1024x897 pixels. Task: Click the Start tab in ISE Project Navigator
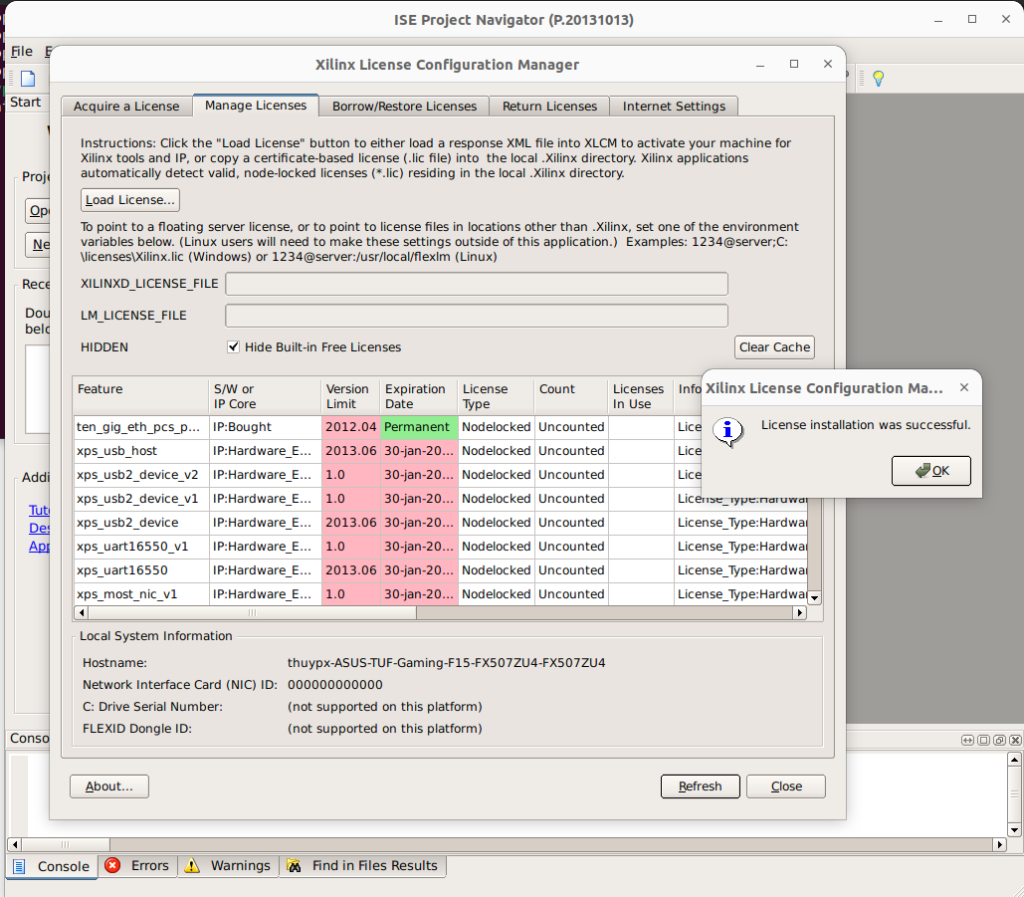[x=25, y=102]
